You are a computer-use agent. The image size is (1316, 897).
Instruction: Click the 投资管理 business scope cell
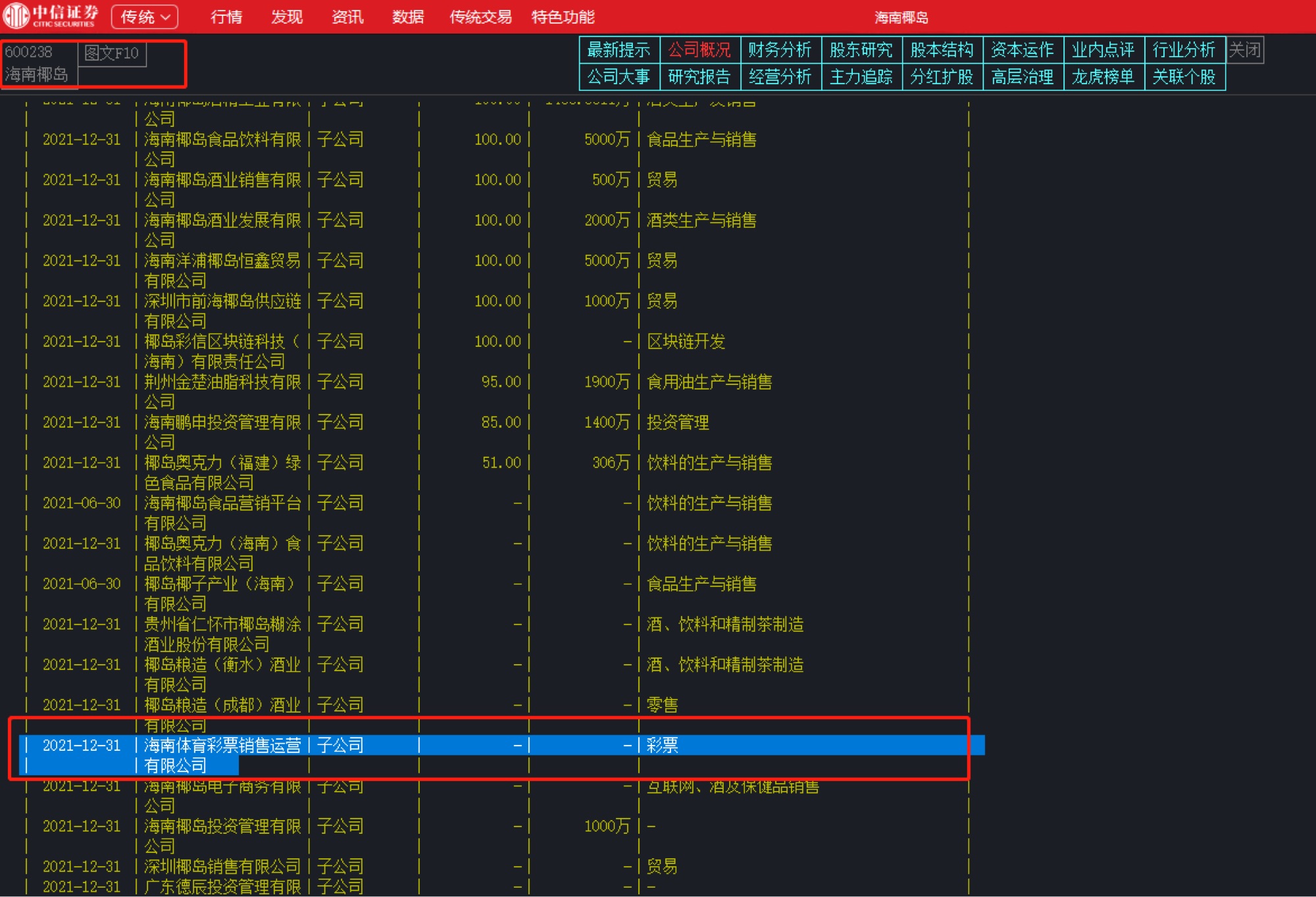pyautogui.click(x=678, y=422)
